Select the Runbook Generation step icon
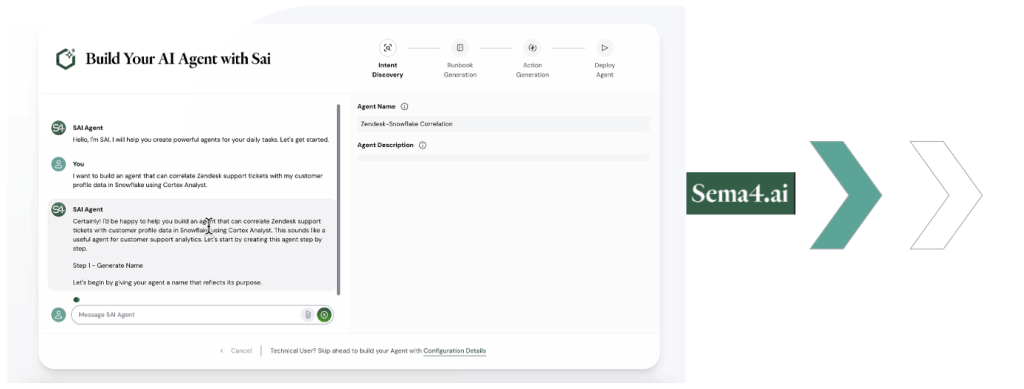 [460, 48]
